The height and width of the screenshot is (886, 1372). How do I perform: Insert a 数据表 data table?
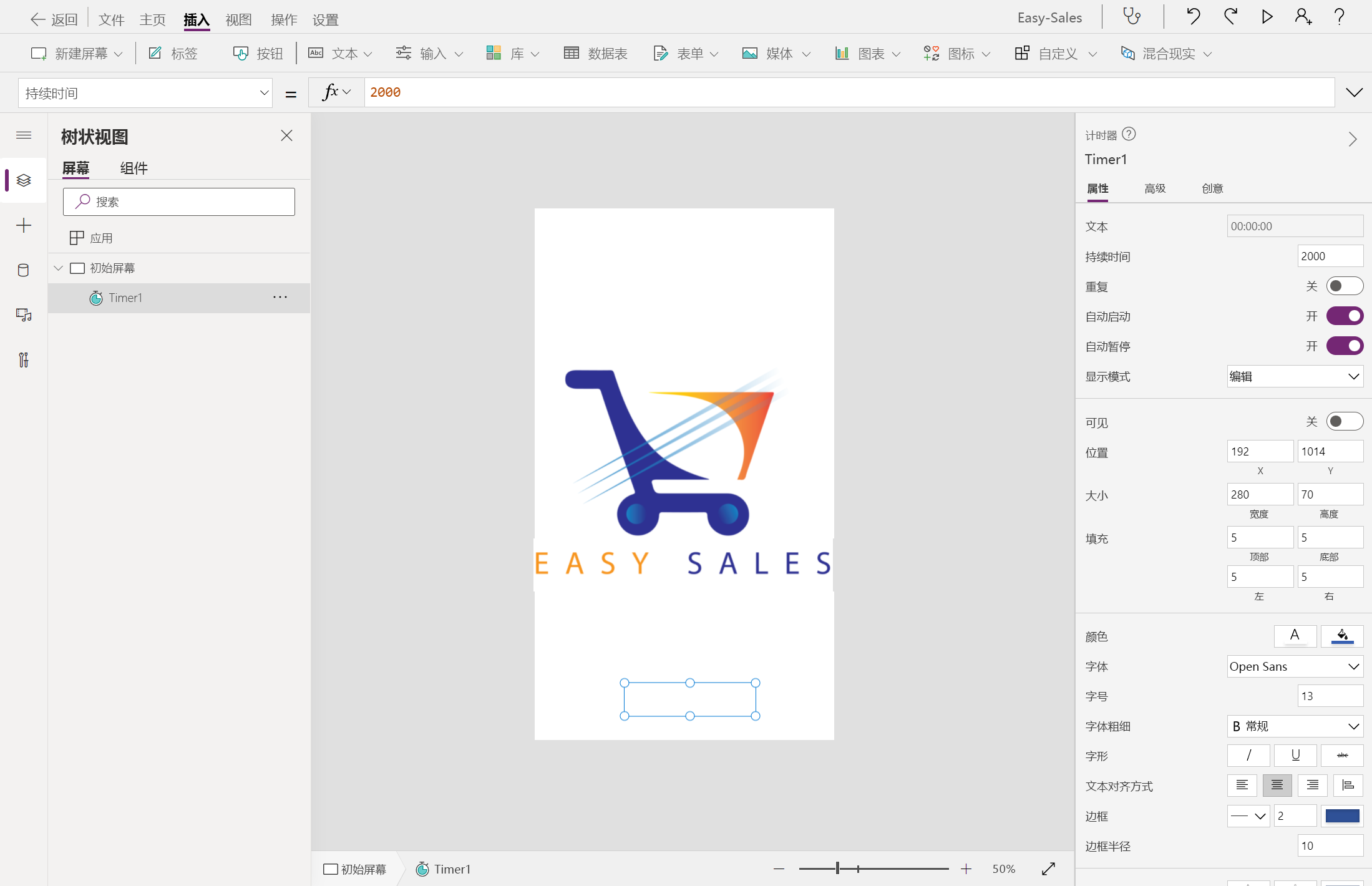[595, 54]
